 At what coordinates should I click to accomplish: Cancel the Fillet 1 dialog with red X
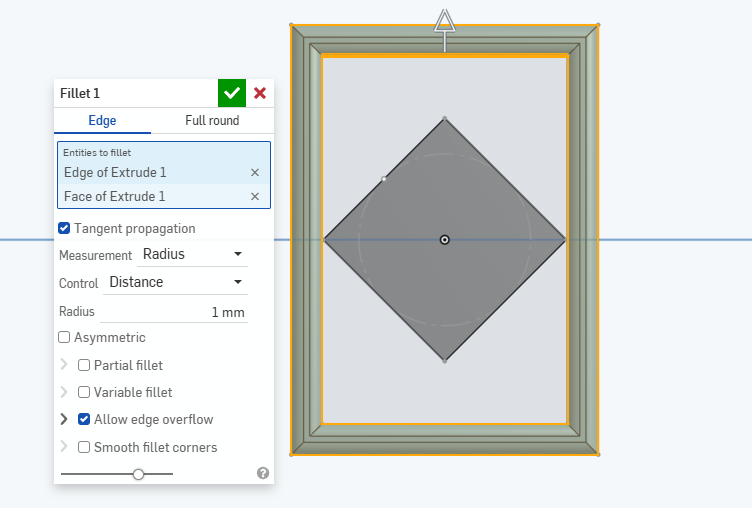pos(260,93)
